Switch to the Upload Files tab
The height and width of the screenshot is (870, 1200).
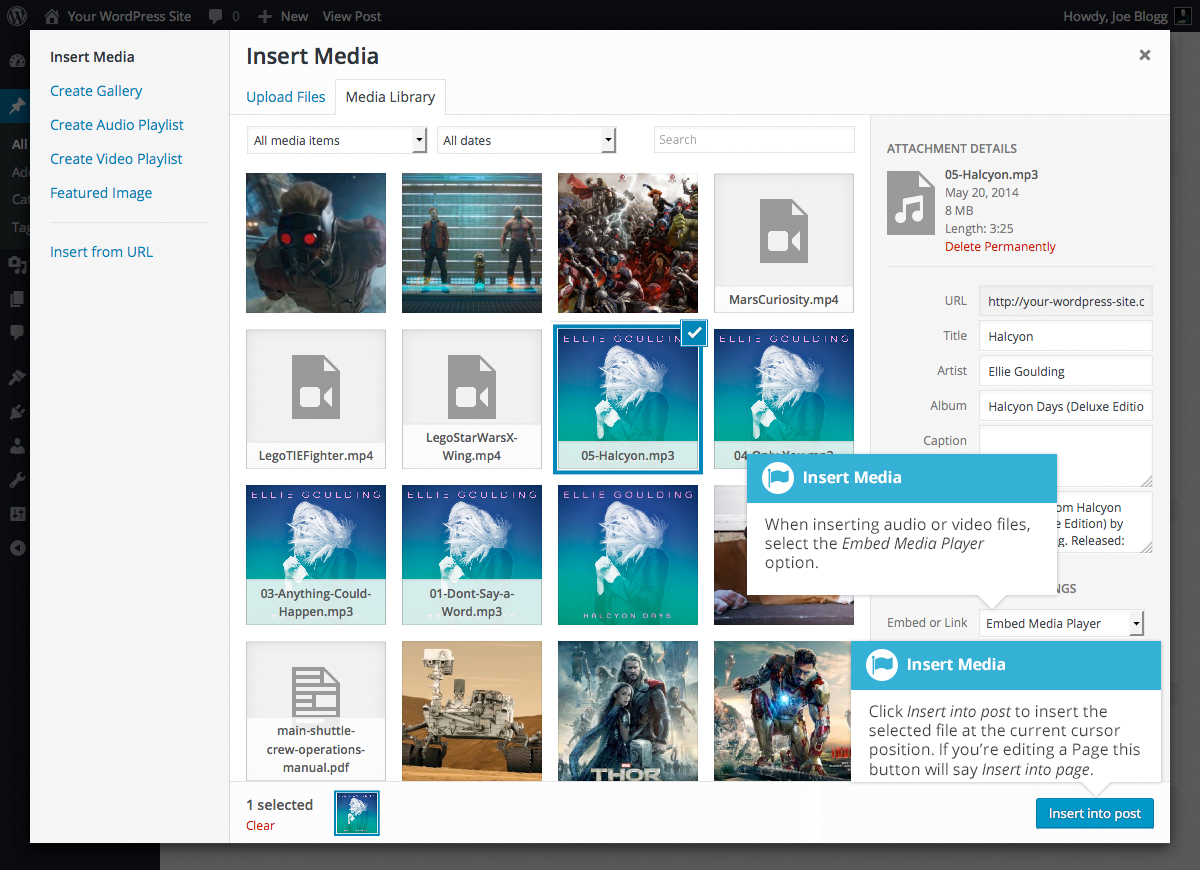pos(286,97)
